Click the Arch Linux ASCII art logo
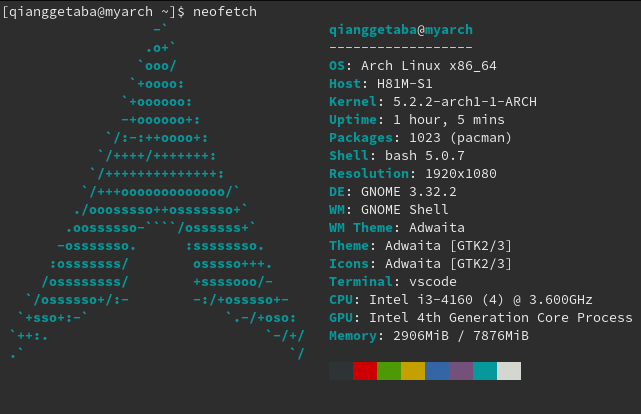Image resolution: width=641 pixels, height=414 pixels. click(x=157, y=192)
